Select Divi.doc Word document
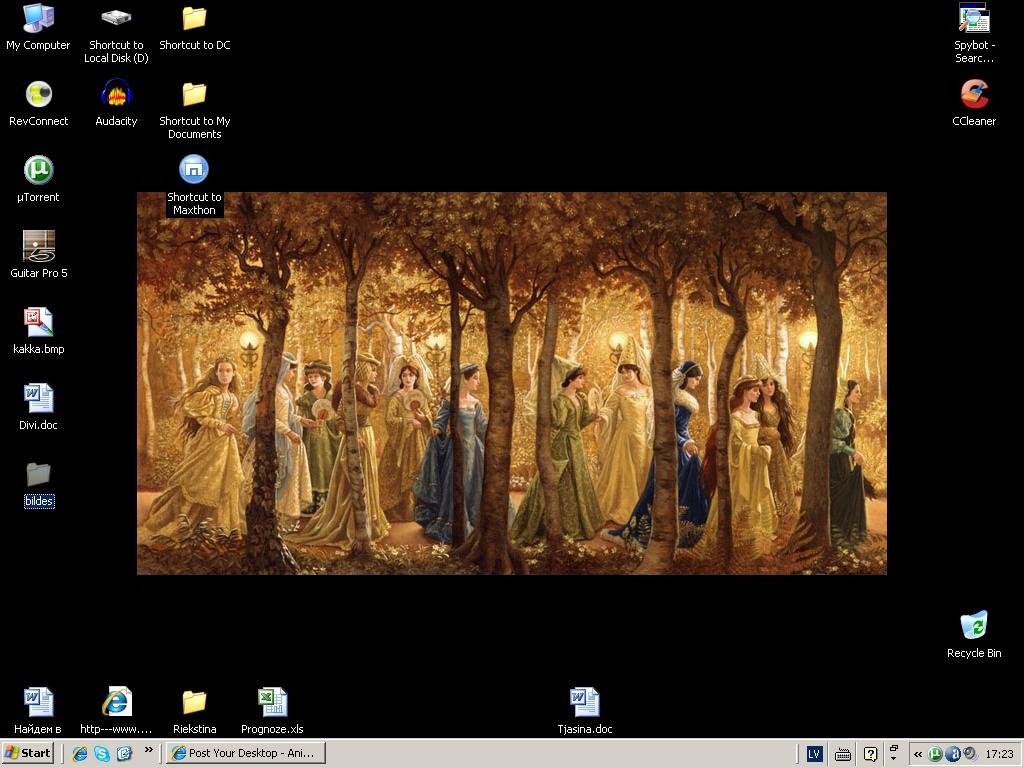This screenshot has height=768, width=1024. tap(39, 406)
